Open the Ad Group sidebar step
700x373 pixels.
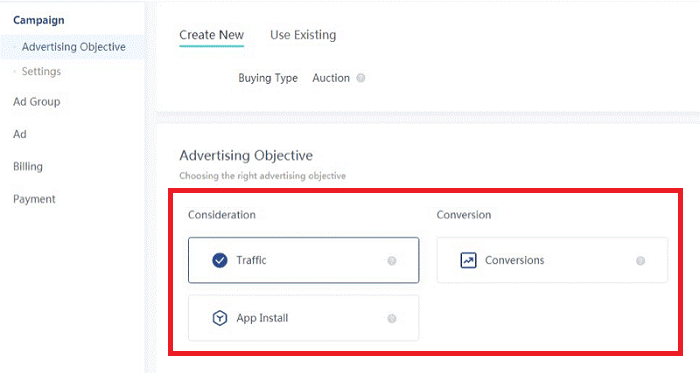click(37, 102)
